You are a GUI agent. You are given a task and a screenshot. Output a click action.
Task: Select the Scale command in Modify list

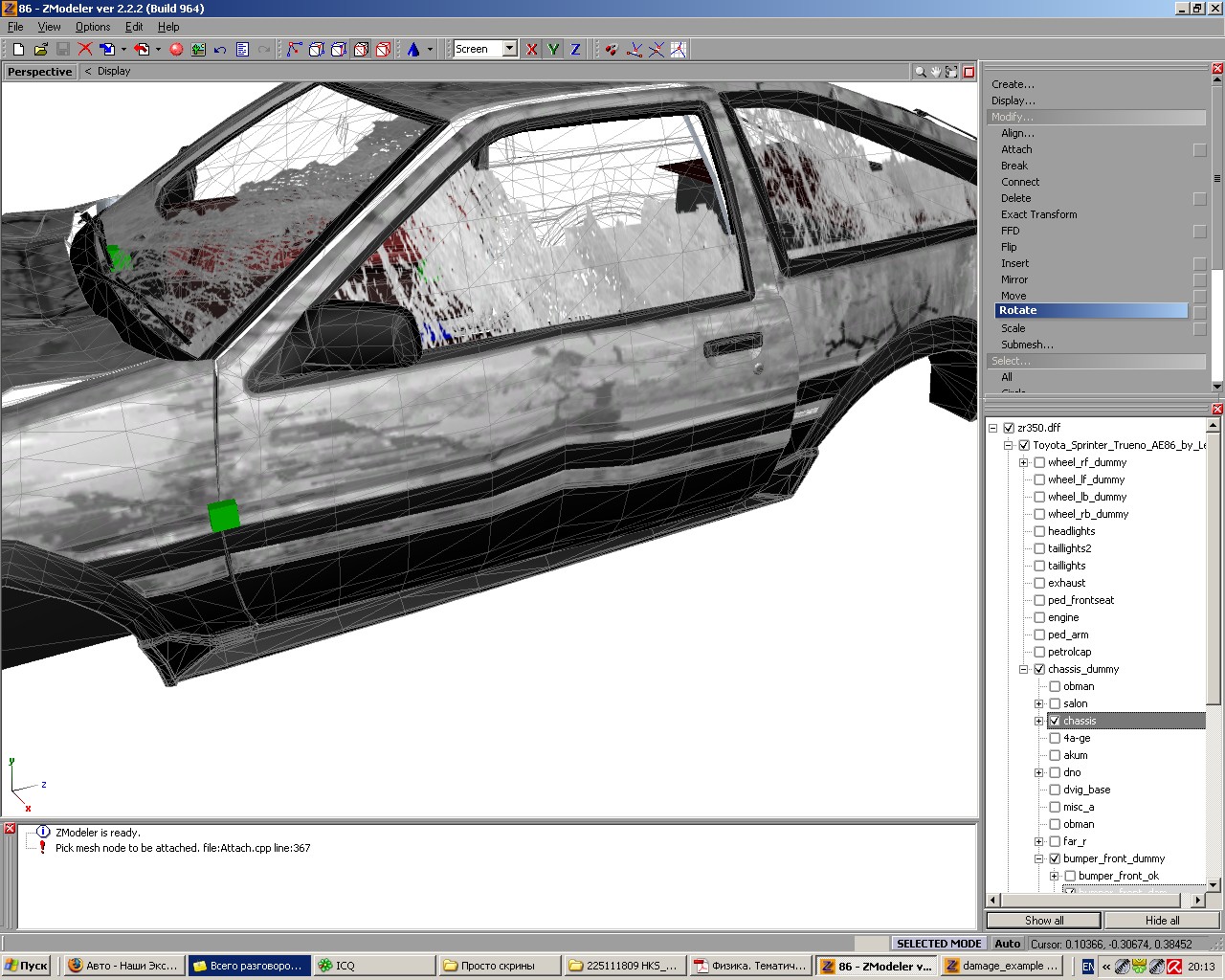click(x=1013, y=328)
